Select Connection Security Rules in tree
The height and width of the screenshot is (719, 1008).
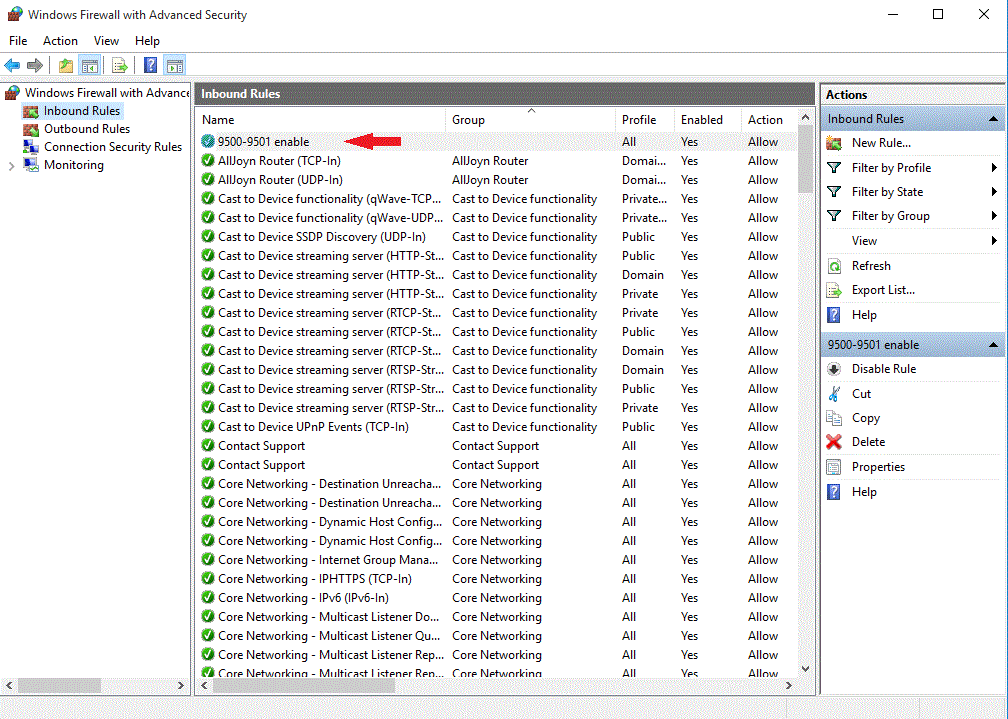coord(112,147)
